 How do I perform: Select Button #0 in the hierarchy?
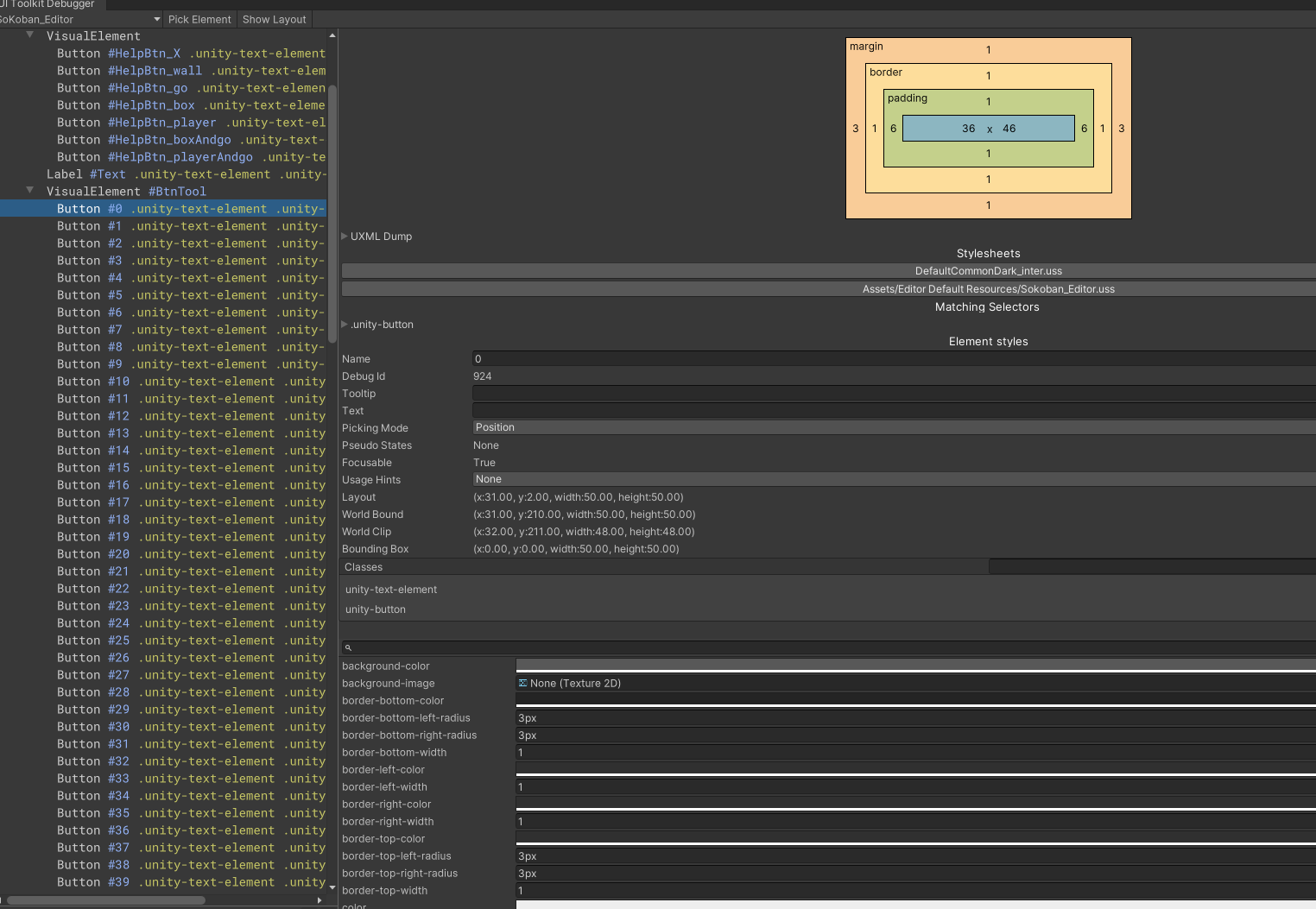[163, 209]
